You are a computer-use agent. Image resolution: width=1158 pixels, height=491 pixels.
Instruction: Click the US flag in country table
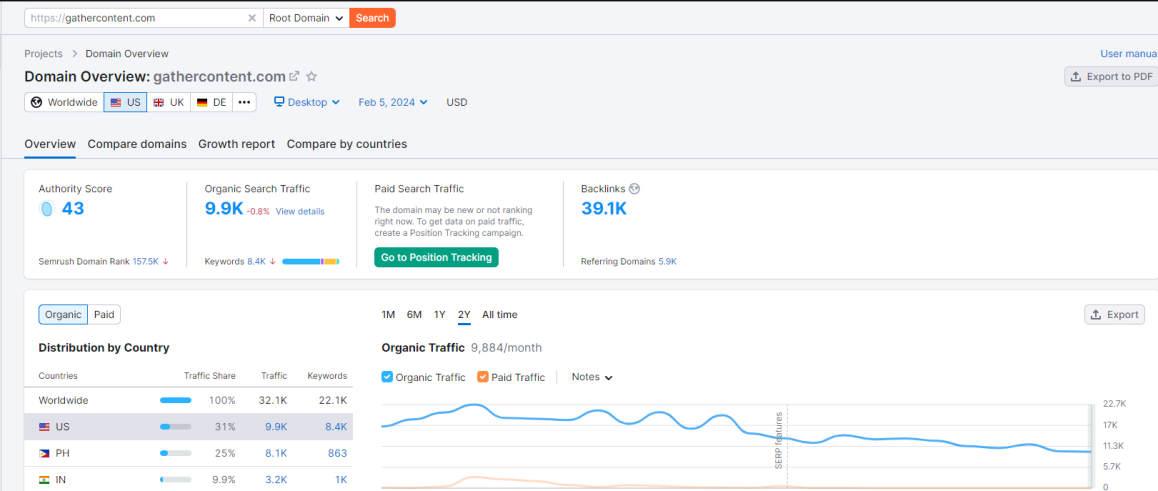[44, 427]
